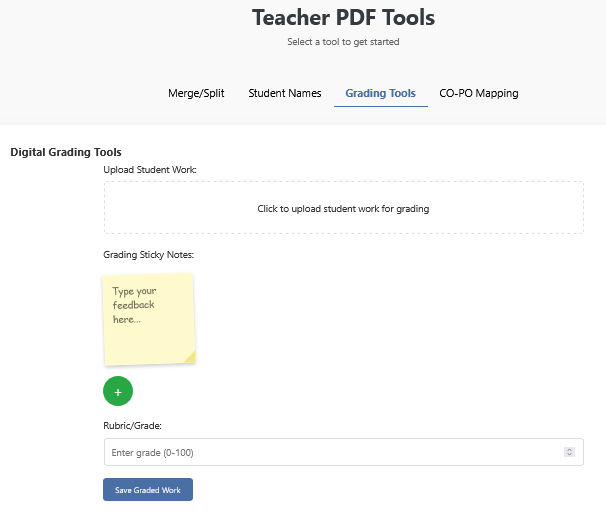Click the Grading Sticky Notes label
The height and width of the screenshot is (511, 606).
pos(148,255)
